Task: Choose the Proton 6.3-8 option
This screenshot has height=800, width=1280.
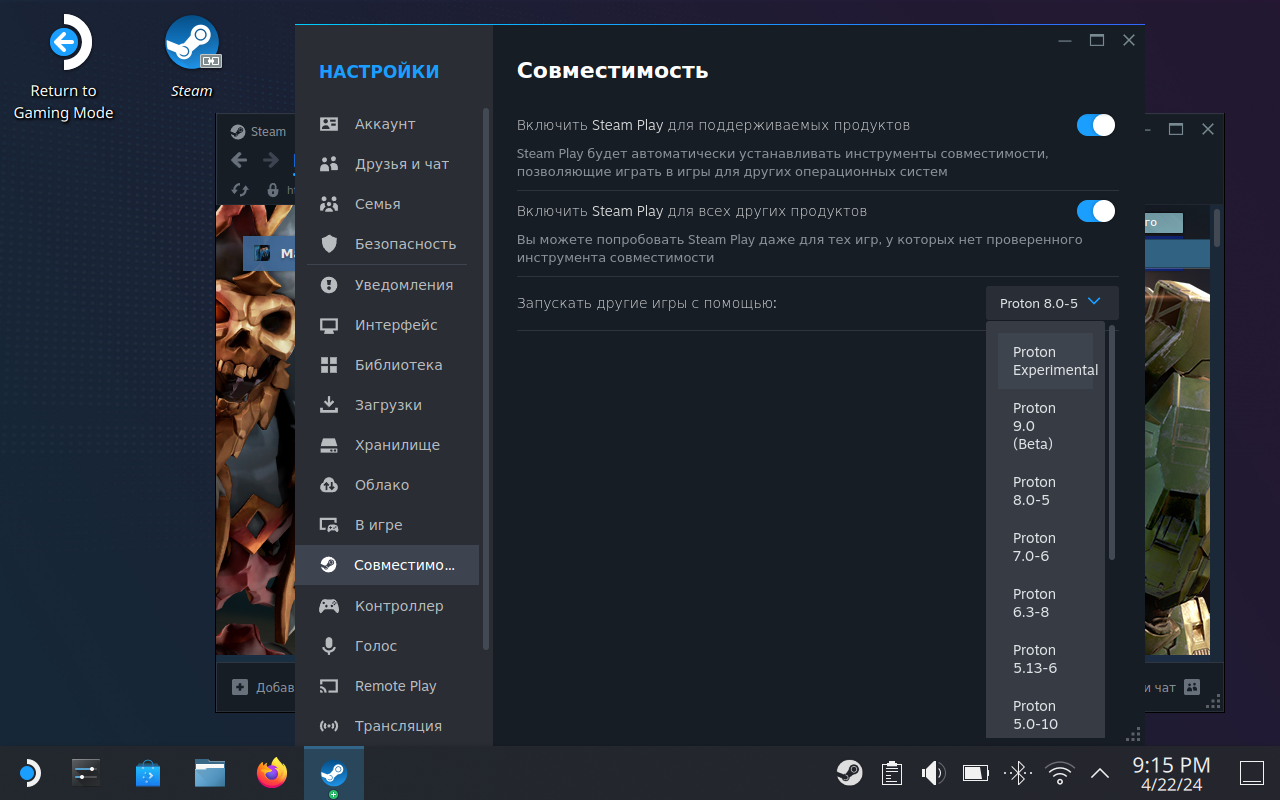Action: (x=1045, y=603)
